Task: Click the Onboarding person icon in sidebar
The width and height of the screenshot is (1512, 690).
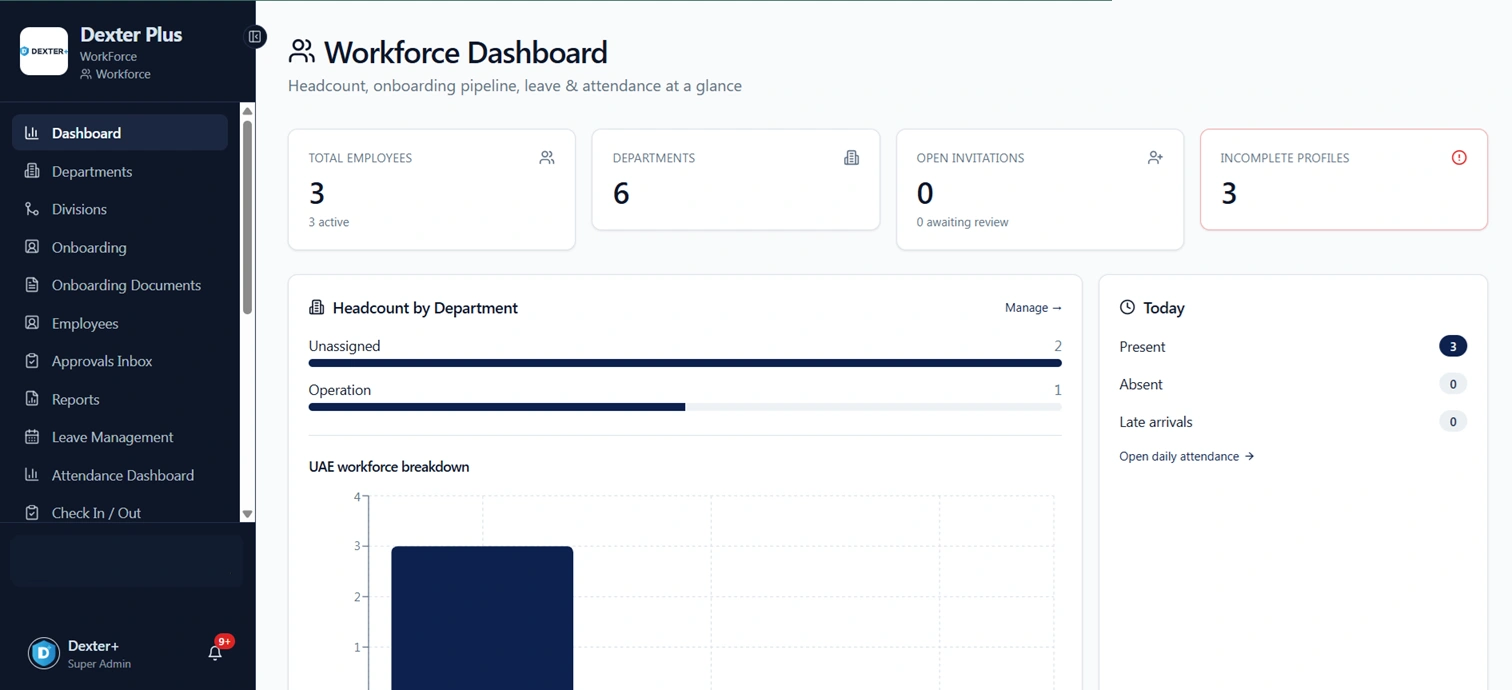Action: [32, 247]
